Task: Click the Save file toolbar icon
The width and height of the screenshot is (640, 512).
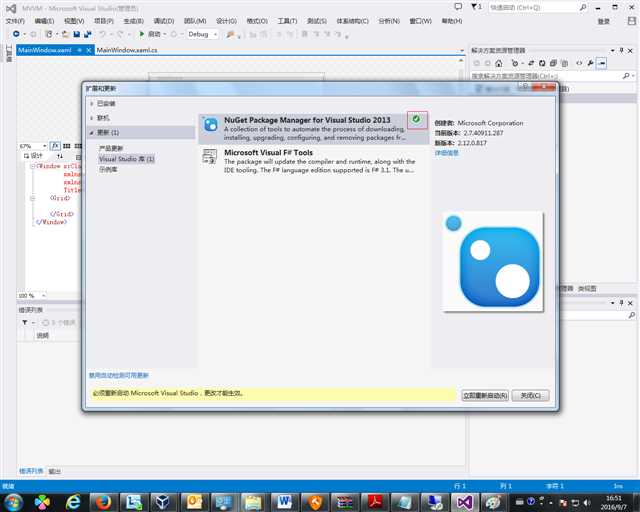Action: coord(76,34)
